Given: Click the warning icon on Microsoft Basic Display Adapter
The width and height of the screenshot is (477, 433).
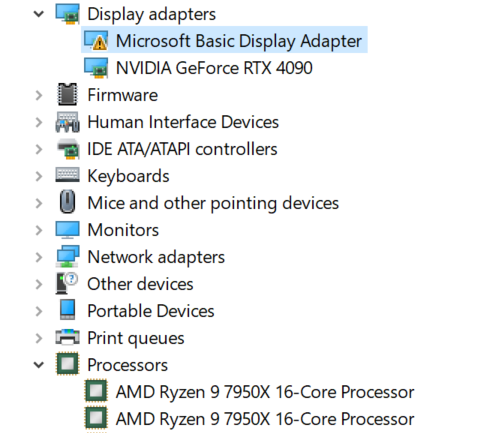Looking at the screenshot, I should click(x=99, y=43).
